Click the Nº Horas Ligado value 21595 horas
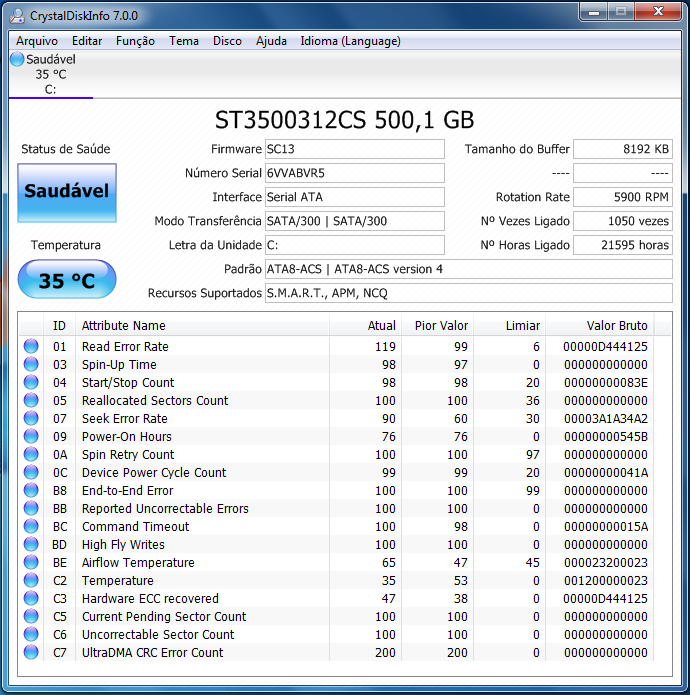Screen dimensions: 690x695 [623, 245]
